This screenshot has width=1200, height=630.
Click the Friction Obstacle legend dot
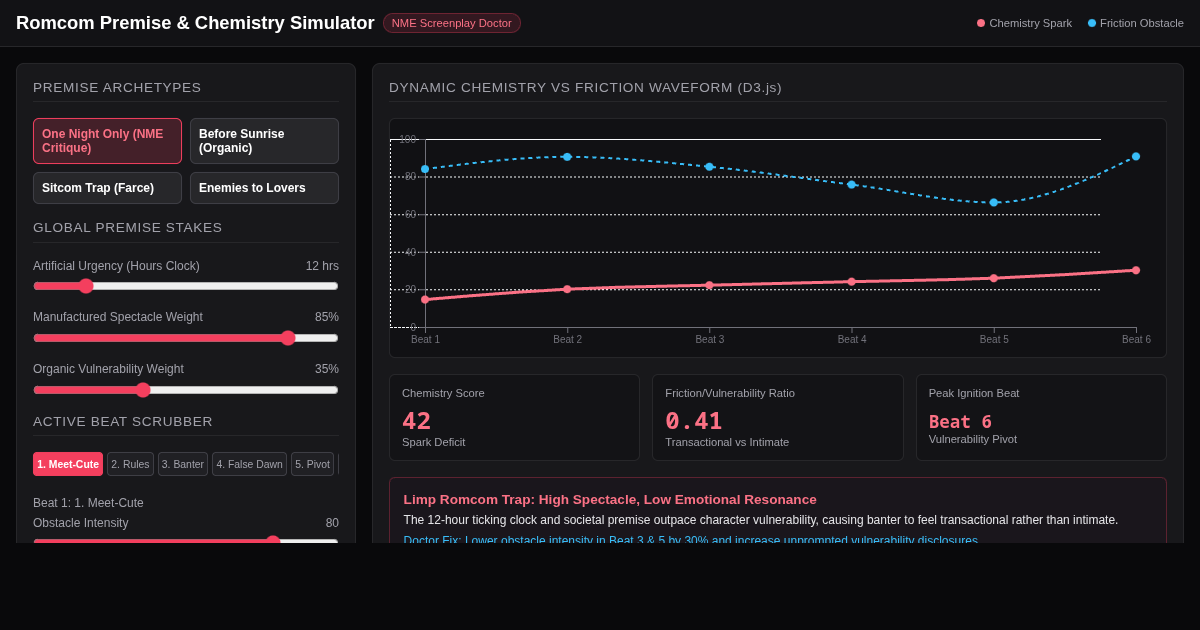1092,23
